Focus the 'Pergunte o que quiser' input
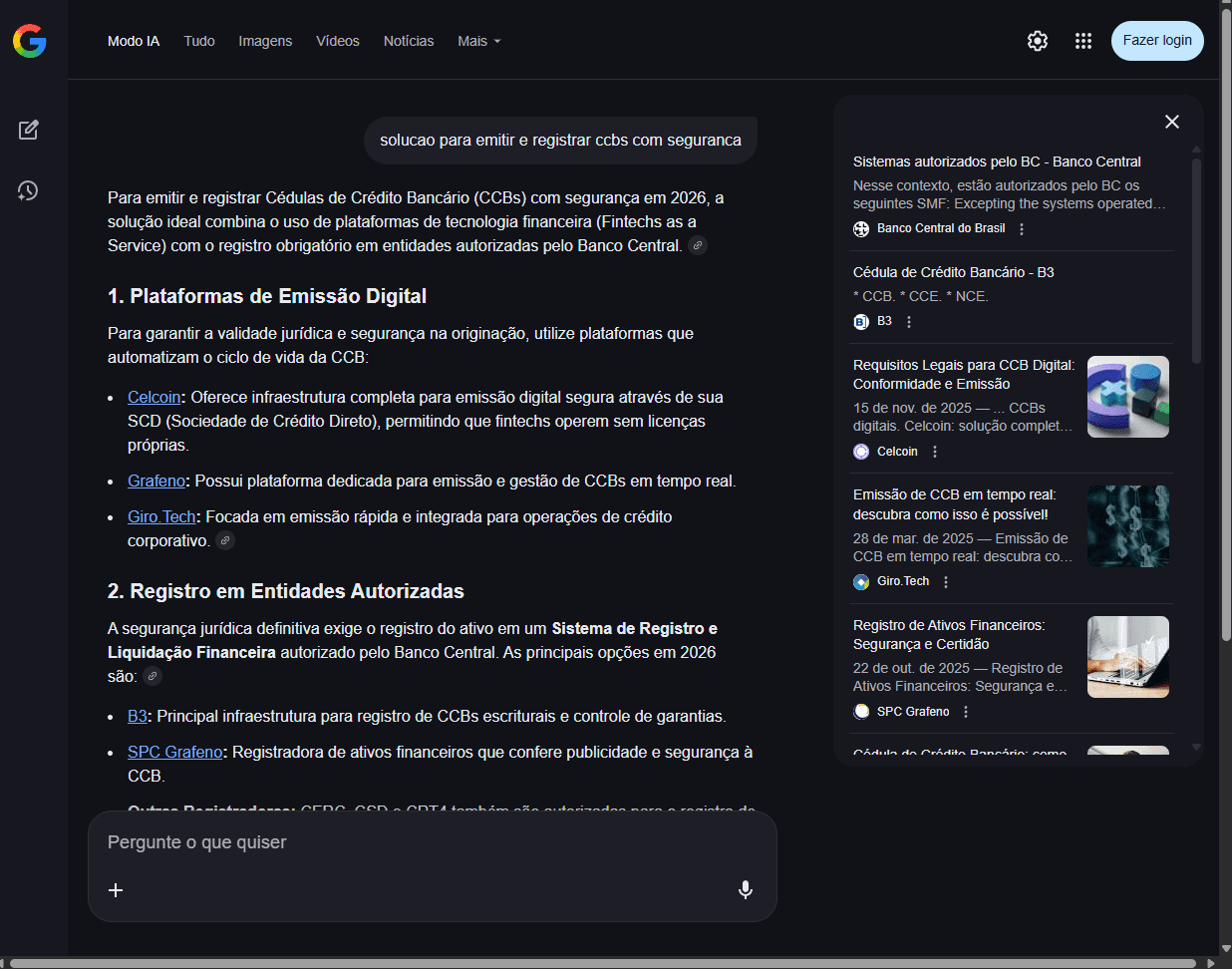 tap(433, 842)
